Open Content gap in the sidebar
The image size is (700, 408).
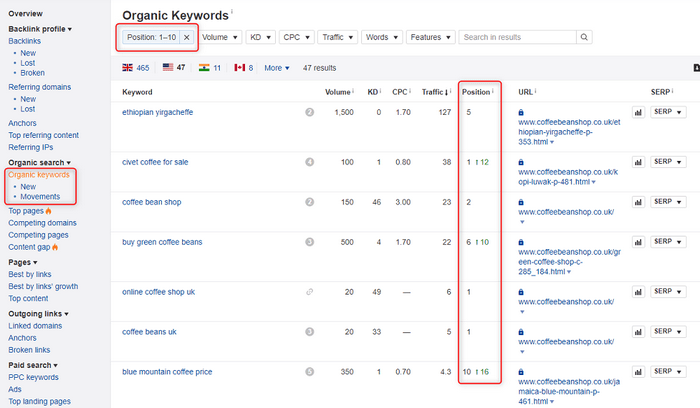29,247
